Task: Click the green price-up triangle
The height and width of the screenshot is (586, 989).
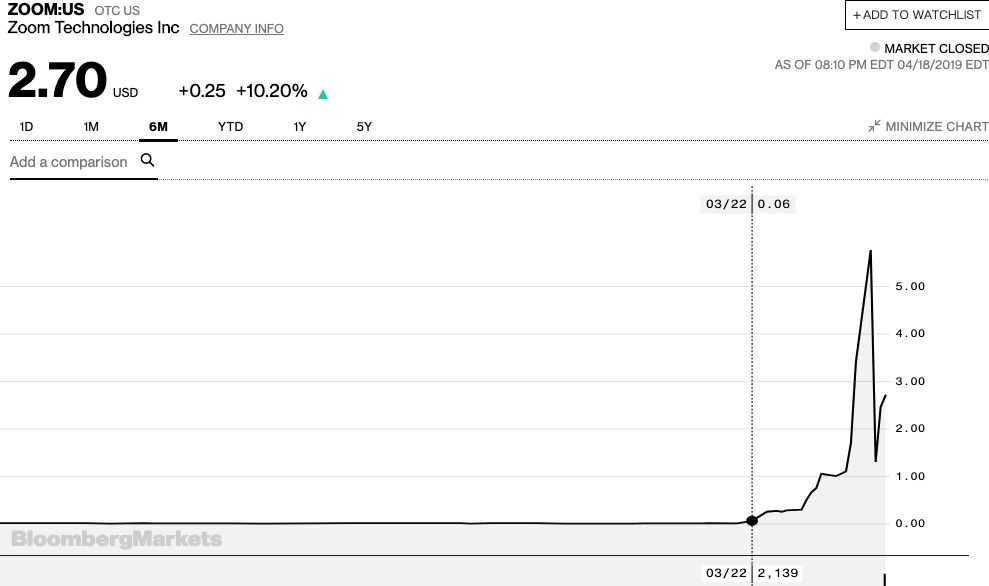Action: coord(323,94)
